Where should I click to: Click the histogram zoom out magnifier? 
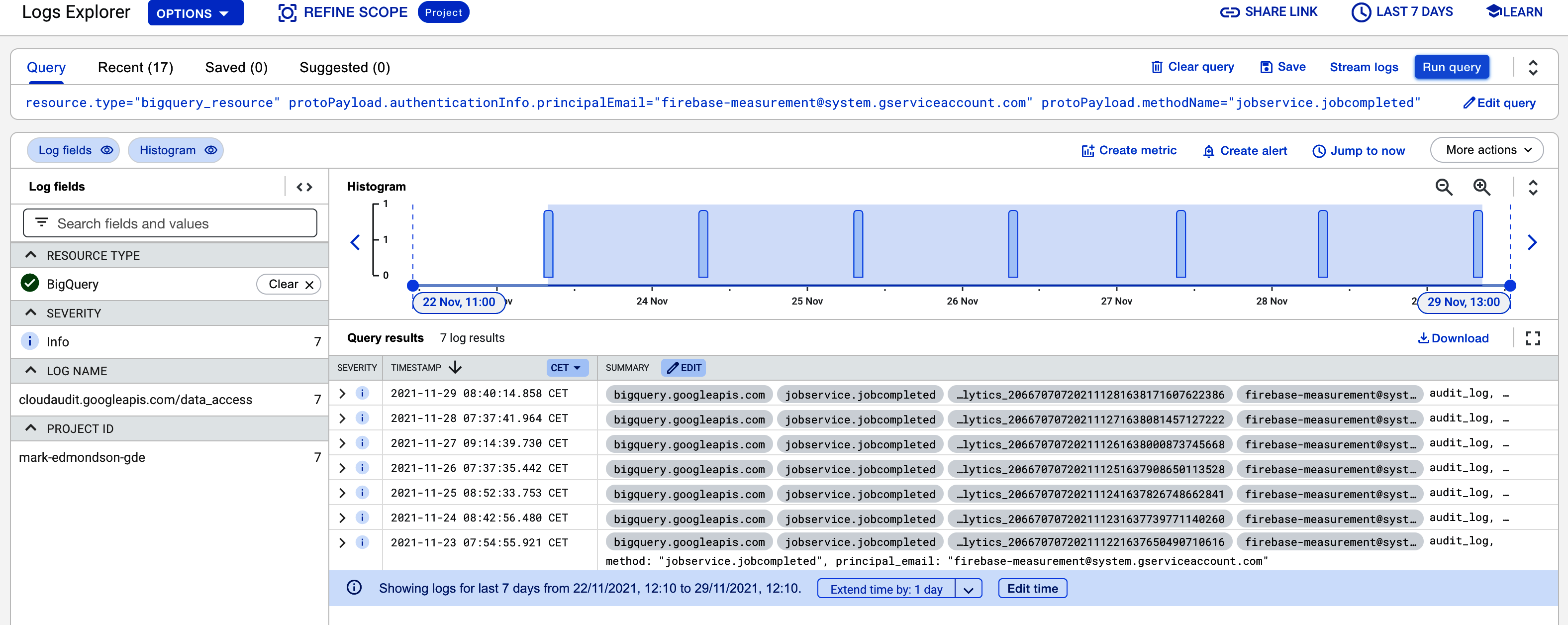pyautogui.click(x=1444, y=187)
